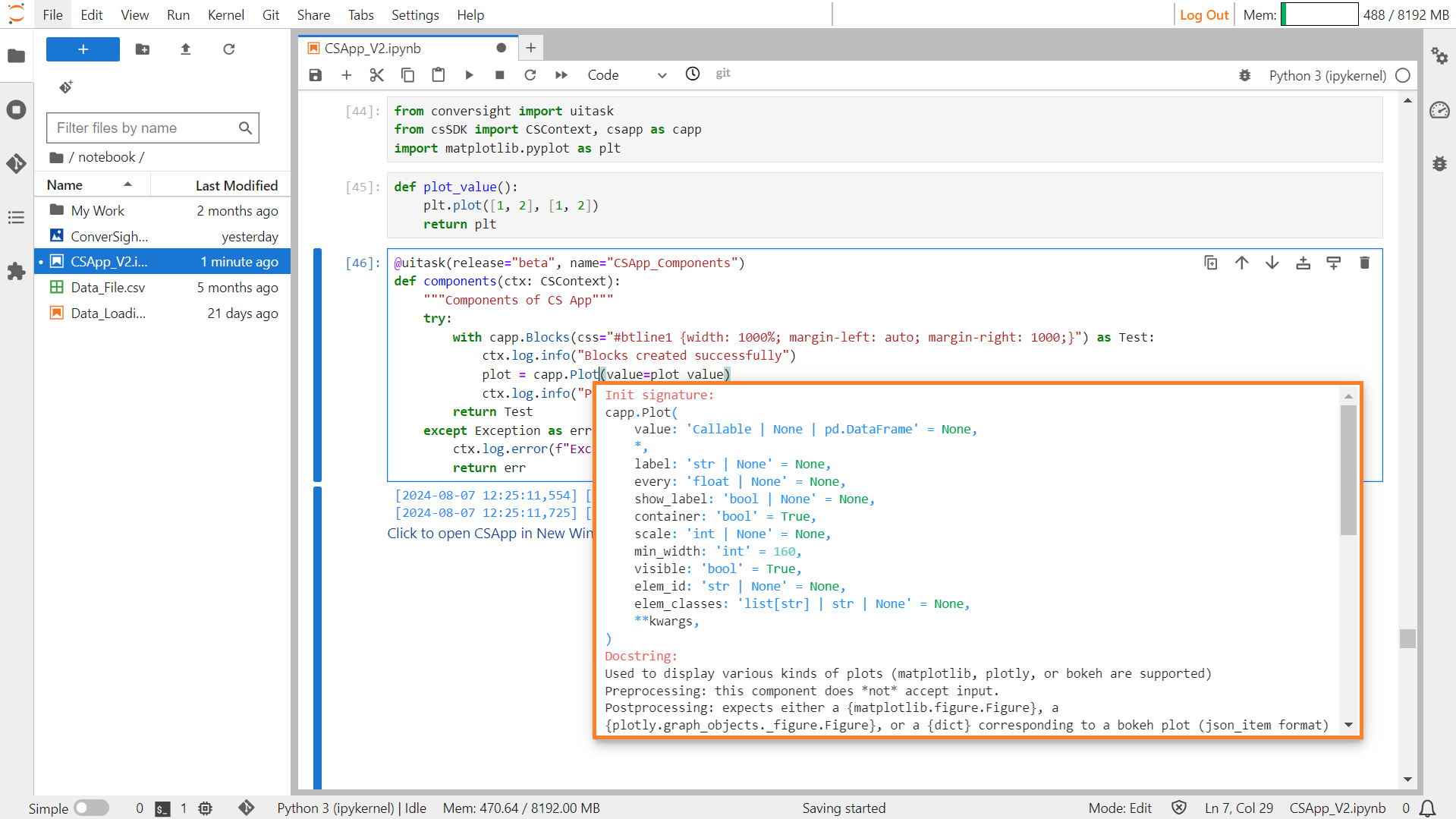This screenshot has height=819, width=1456.
Task: Open the Data_File.csv file
Action: [162, 288]
